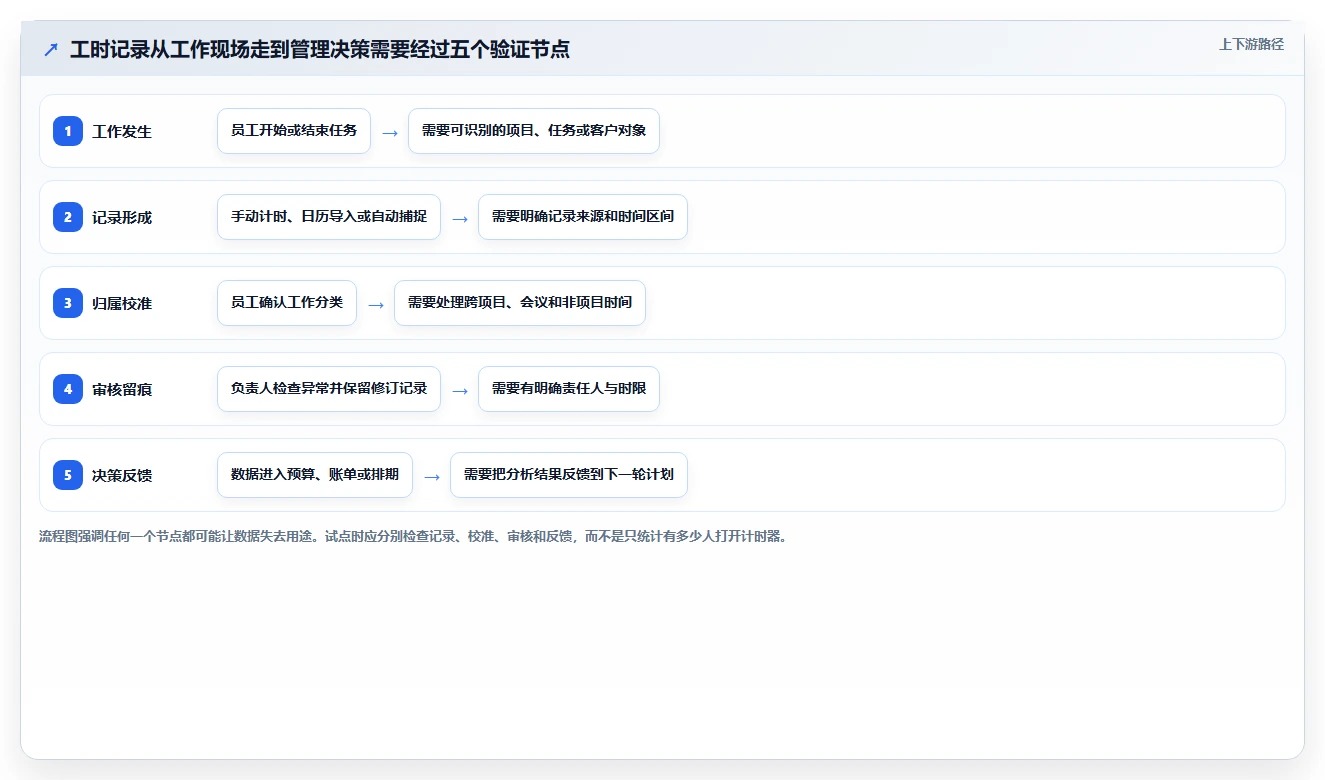The width and height of the screenshot is (1325, 780).
Task: Click the footnote starting 流程图强调任何一个节点
Action: point(413,537)
